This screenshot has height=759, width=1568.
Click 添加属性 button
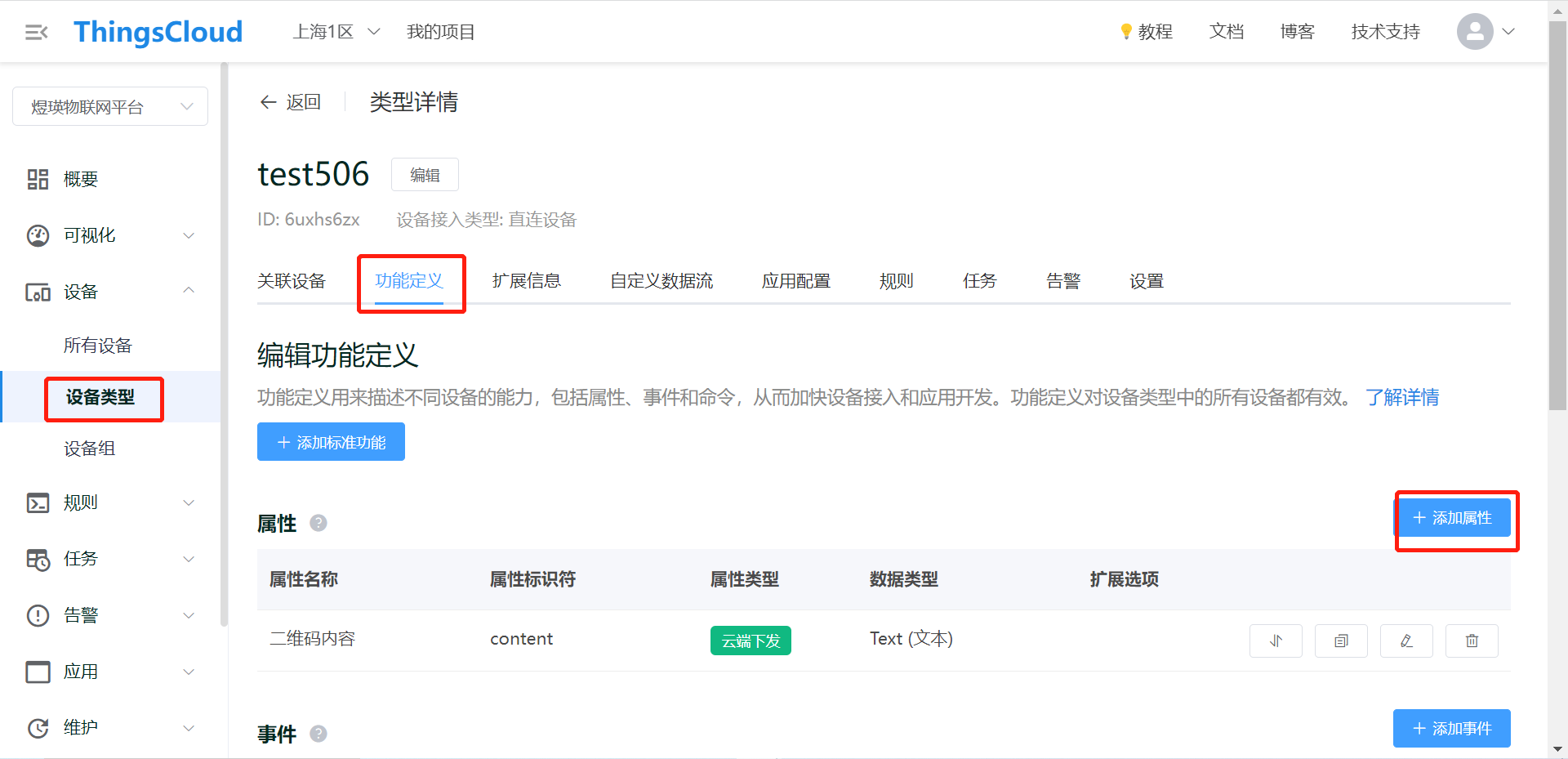[x=1452, y=518]
